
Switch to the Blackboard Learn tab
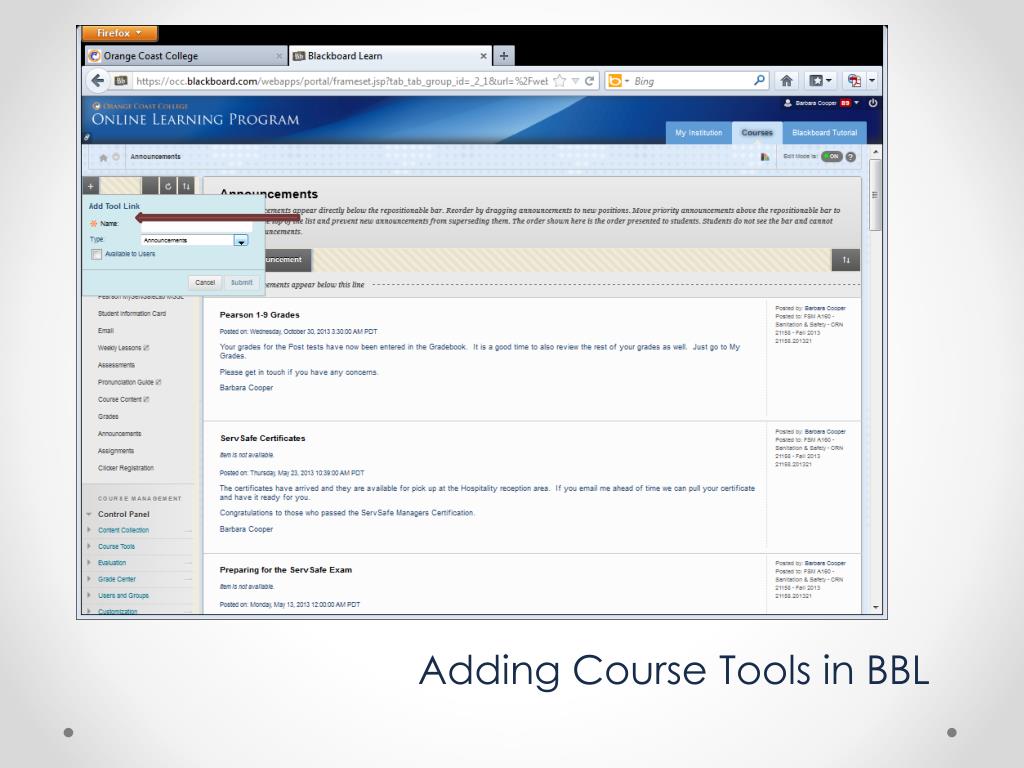pos(391,56)
